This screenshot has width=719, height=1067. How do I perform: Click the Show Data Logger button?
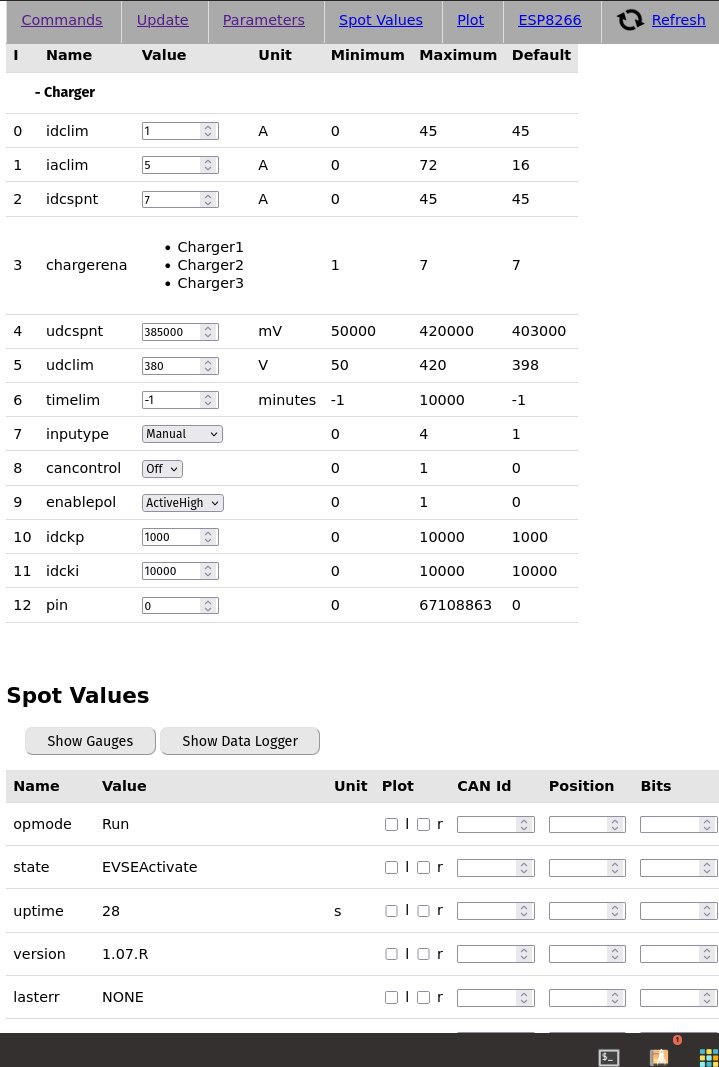240,741
